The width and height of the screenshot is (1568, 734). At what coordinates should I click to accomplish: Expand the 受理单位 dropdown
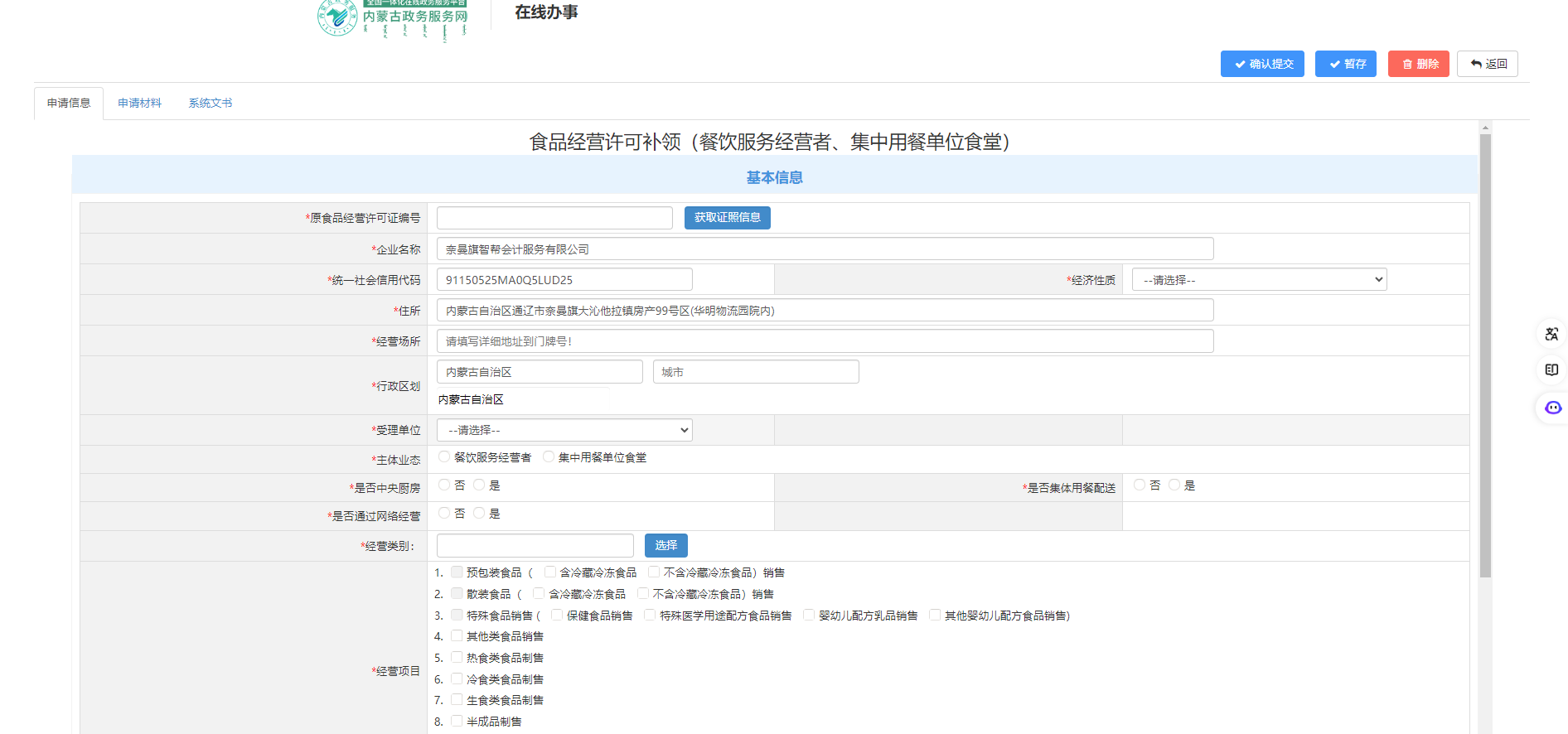564,430
